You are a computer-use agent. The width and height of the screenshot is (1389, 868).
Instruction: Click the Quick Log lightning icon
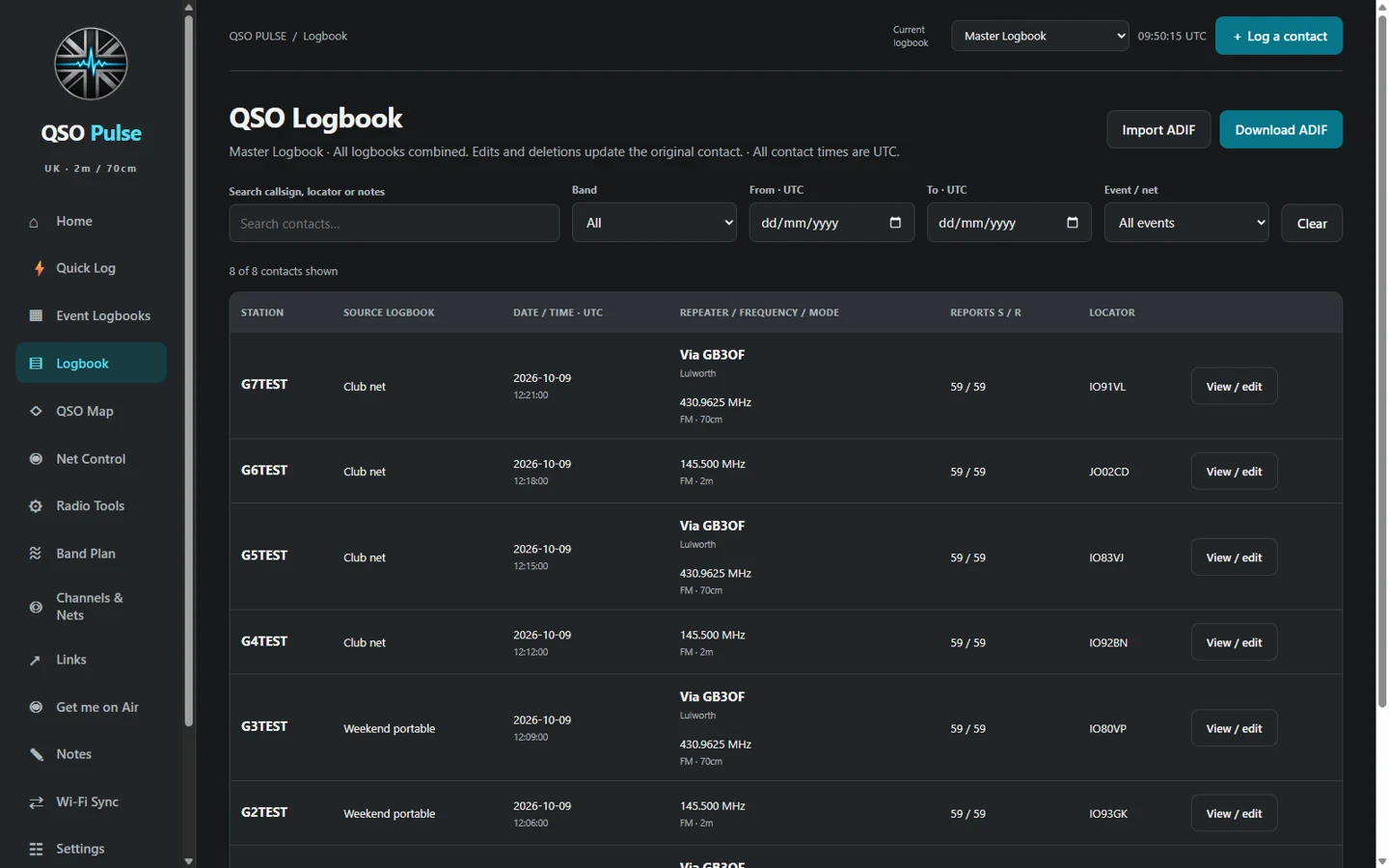[39, 268]
